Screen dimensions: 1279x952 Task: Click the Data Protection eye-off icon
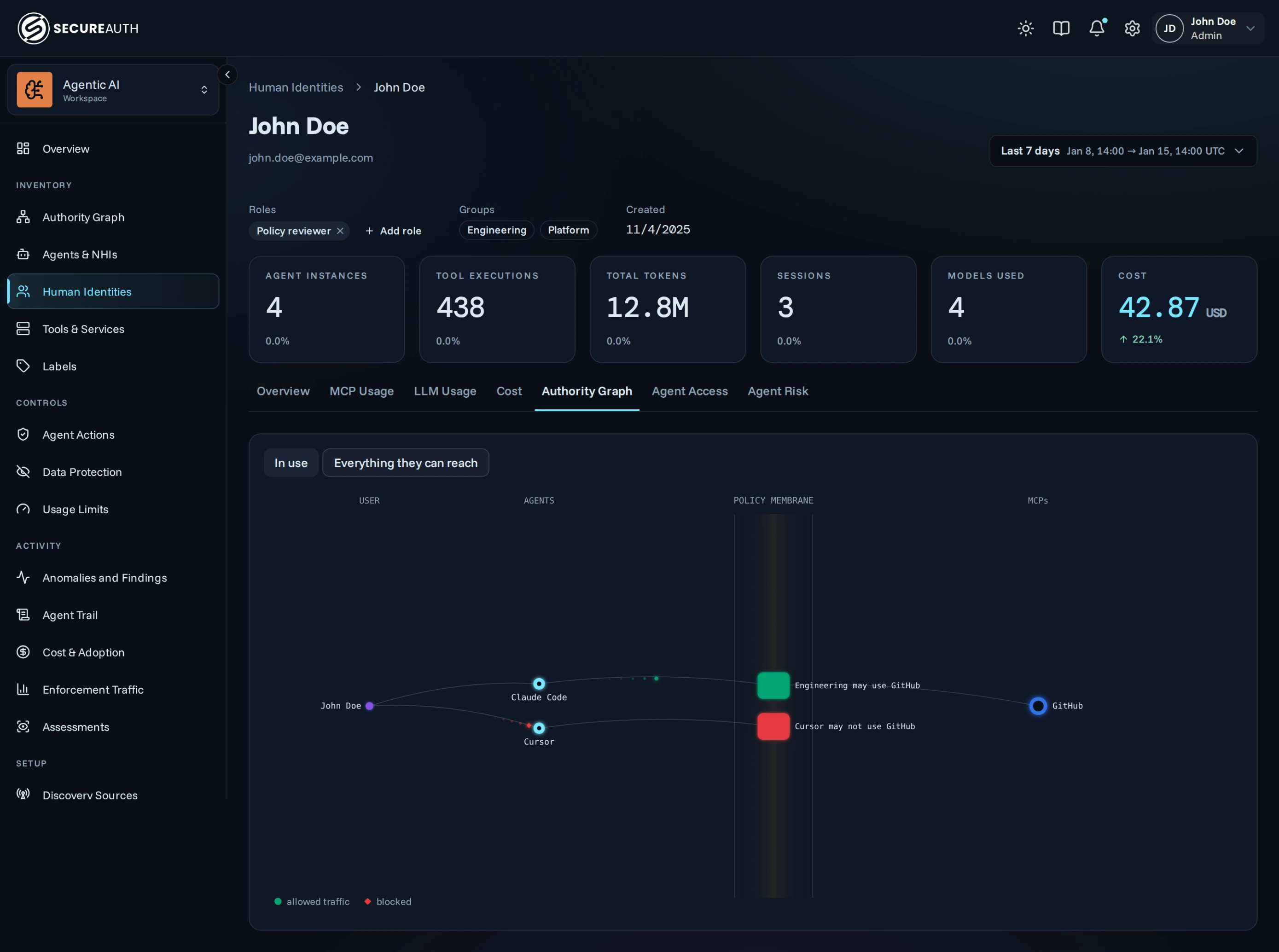coord(23,472)
